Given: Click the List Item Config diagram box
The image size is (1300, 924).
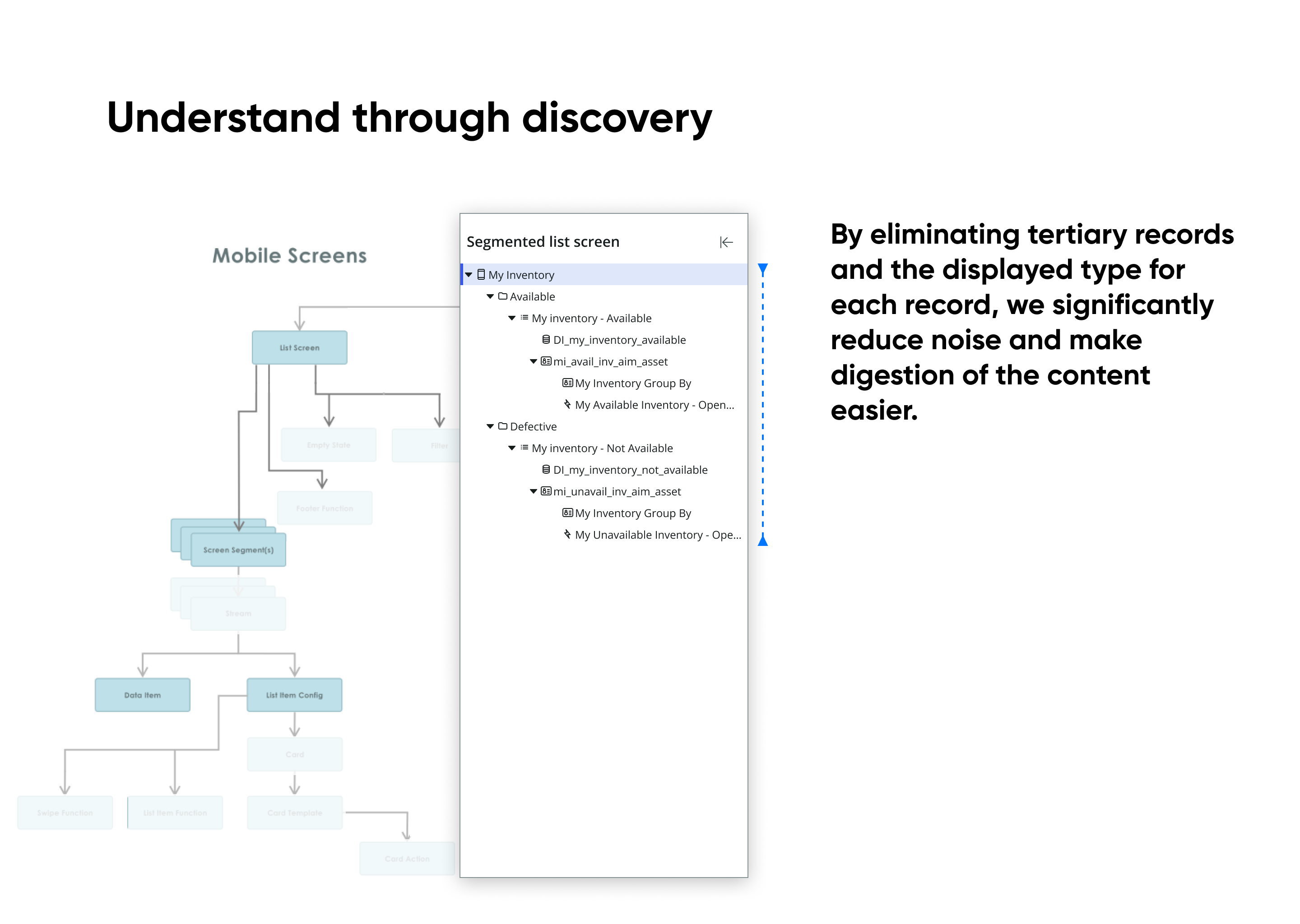Looking at the screenshot, I should [x=294, y=695].
